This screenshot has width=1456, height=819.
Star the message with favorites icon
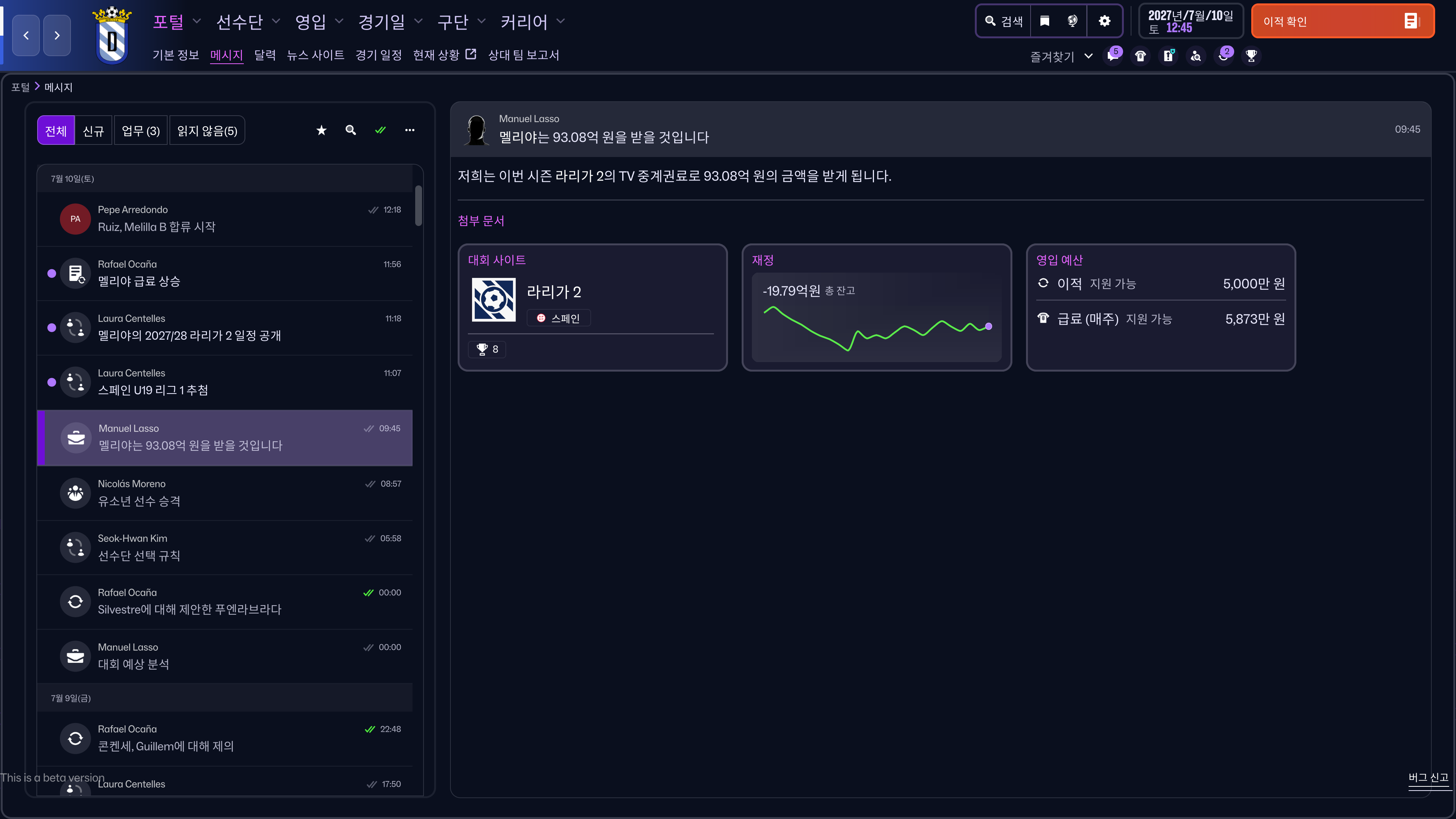point(321,130)
